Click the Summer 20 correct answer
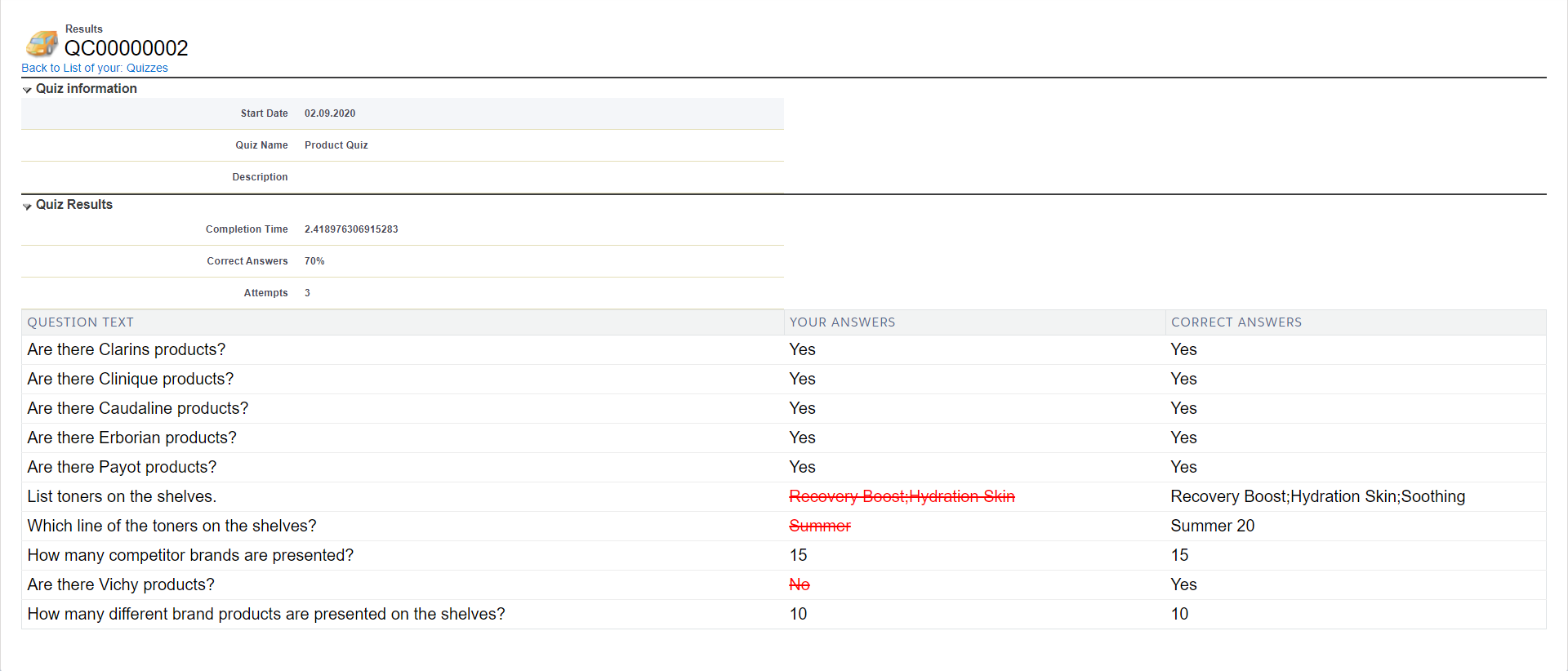Image resolution: width=1568 pixels, height=671 pixels. tap(1212, 526)
